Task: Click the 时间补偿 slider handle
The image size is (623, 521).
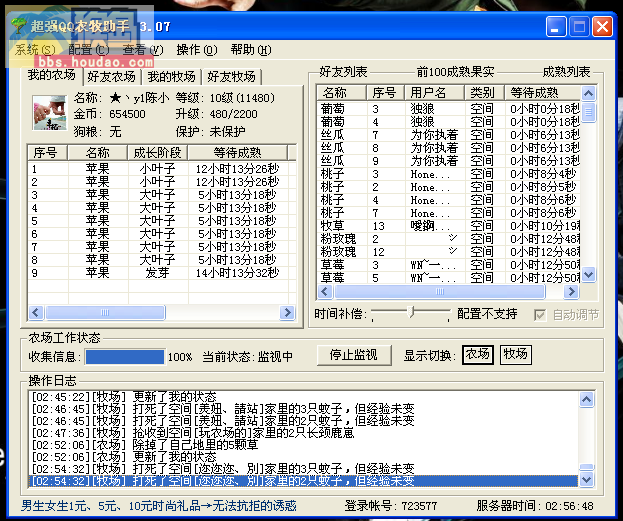Action: pyautogui.click(x=412, y=312)
